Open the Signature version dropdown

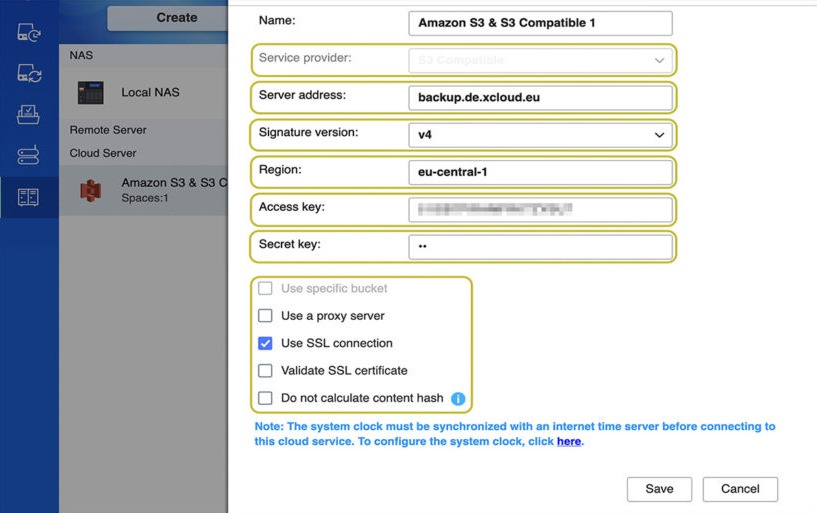pyautogui.click(x=540, y=135)
